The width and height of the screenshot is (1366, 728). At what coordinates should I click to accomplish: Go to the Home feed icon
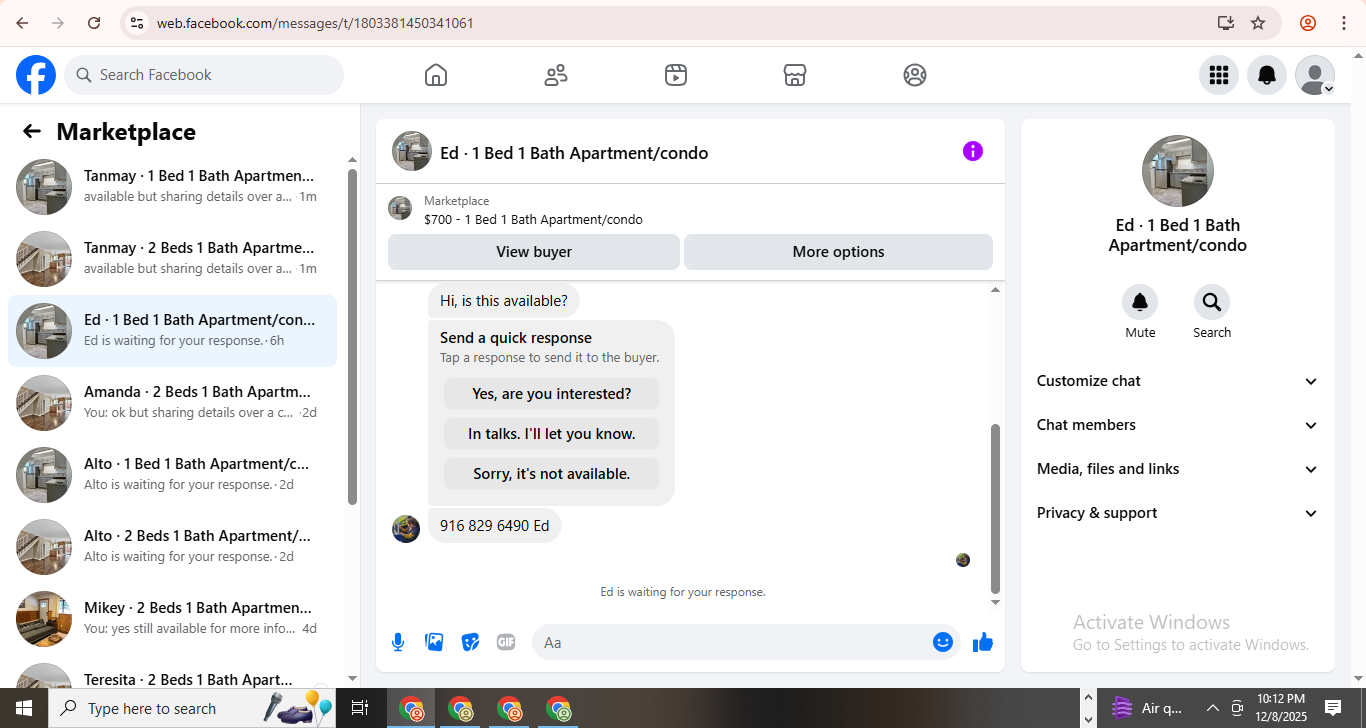tap(436, 75)
